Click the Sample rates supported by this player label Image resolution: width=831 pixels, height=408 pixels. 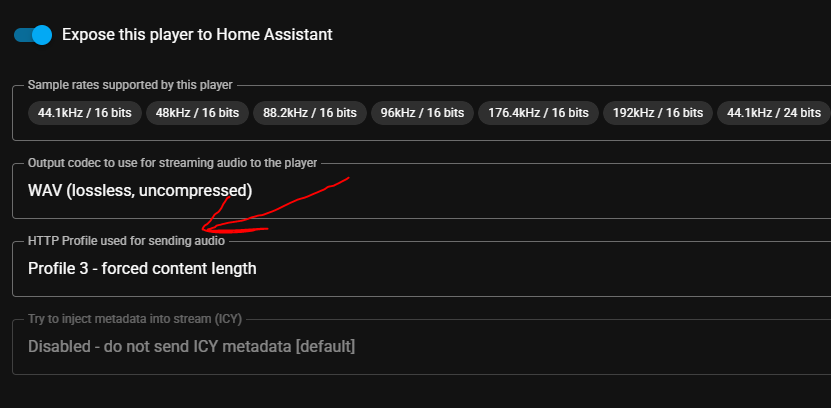[x=130, y=85]
